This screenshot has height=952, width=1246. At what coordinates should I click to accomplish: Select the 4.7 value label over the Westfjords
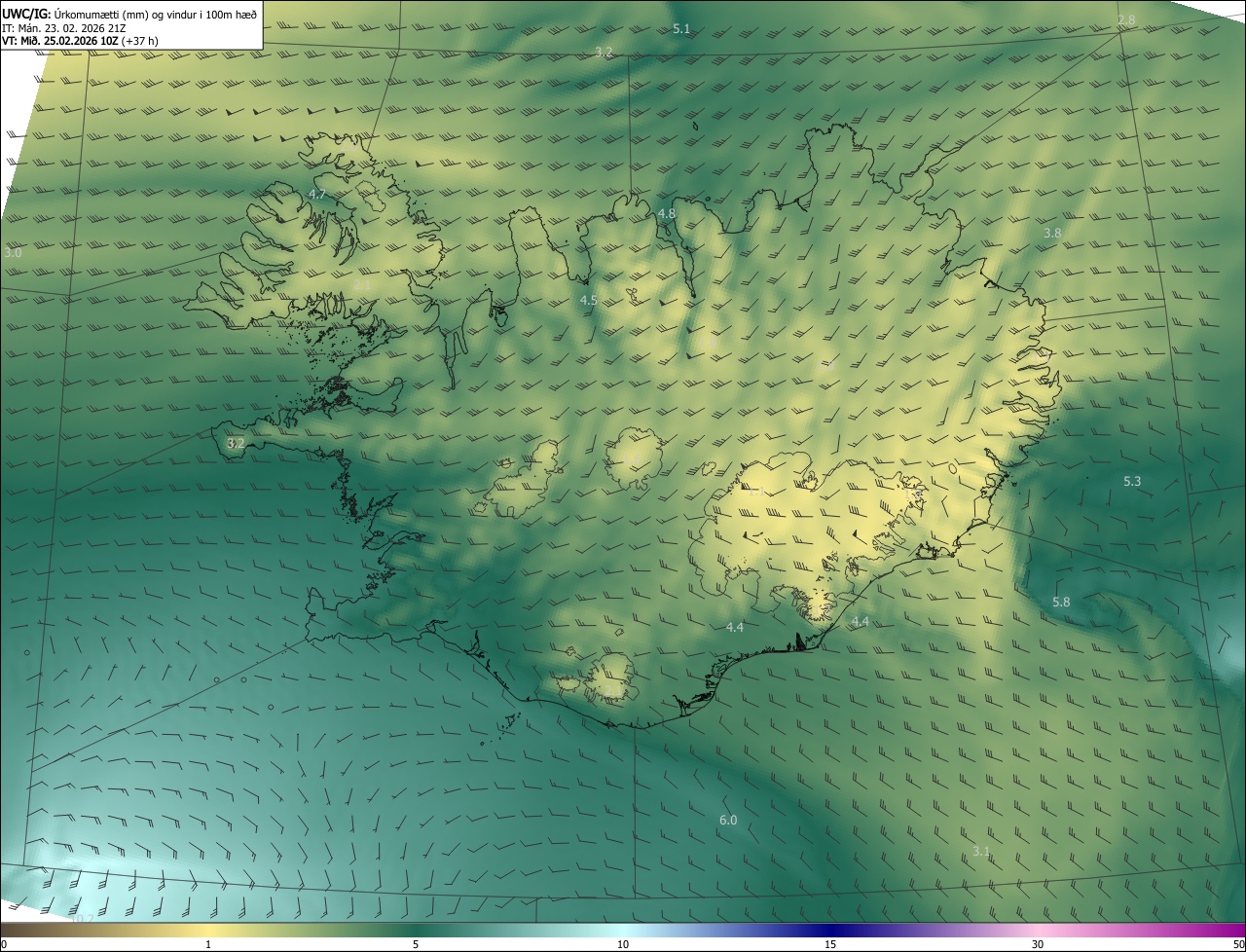pos(316,195)
